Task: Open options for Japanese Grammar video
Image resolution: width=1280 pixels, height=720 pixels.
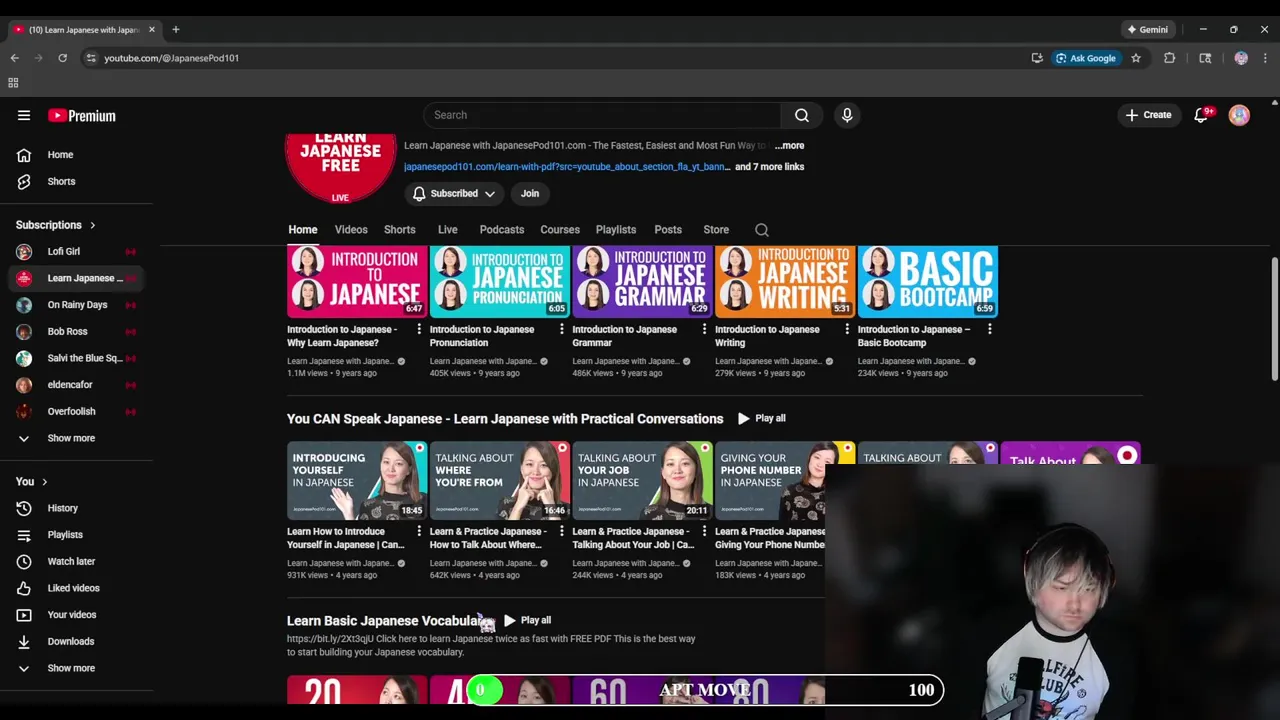Action: coord(704,329)
